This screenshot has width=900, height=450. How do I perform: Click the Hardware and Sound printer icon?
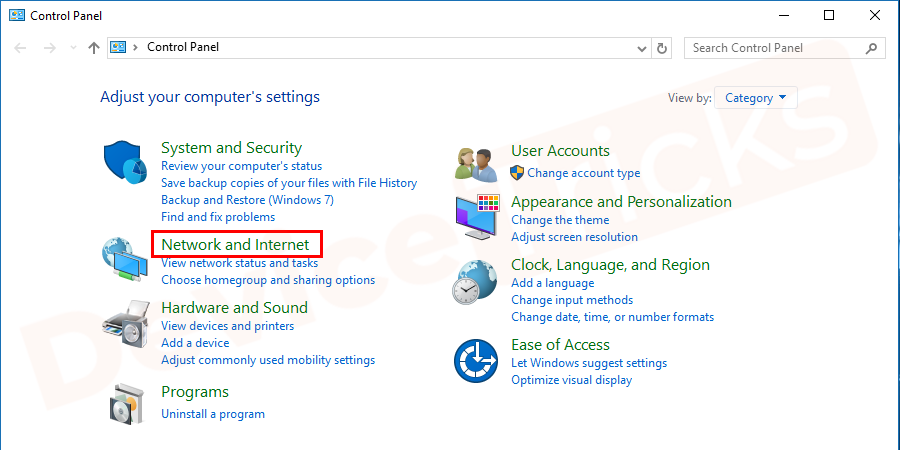point(126,324)
